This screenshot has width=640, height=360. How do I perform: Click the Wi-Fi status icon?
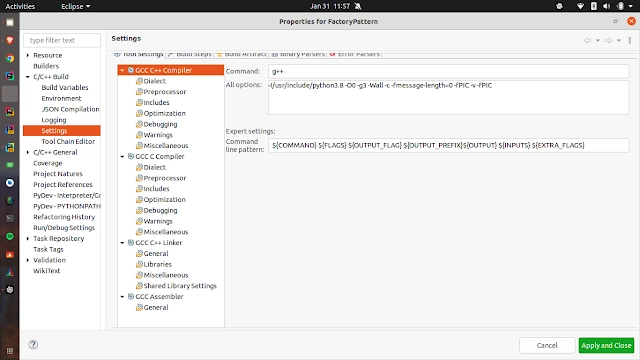580,6
